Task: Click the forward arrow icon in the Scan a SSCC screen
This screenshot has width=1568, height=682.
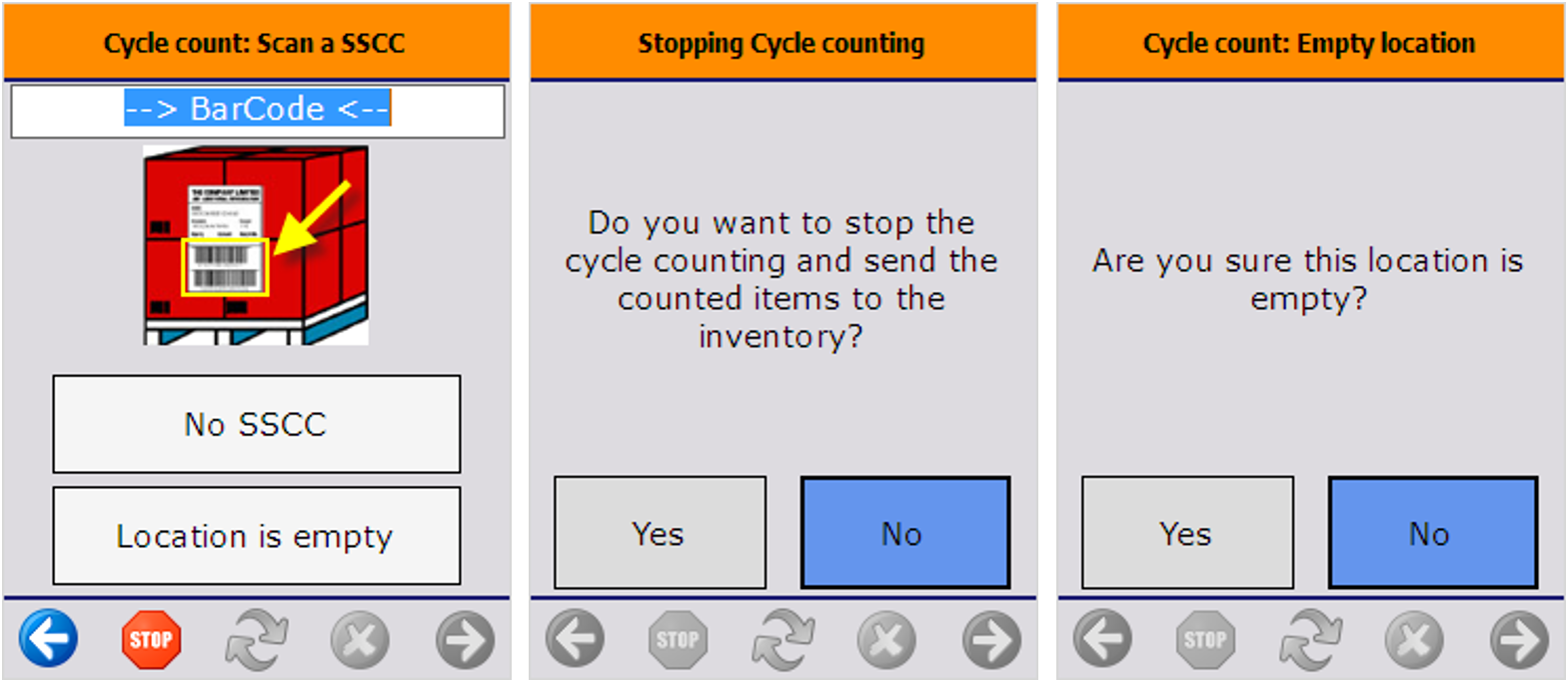Action: pos(465,639)
